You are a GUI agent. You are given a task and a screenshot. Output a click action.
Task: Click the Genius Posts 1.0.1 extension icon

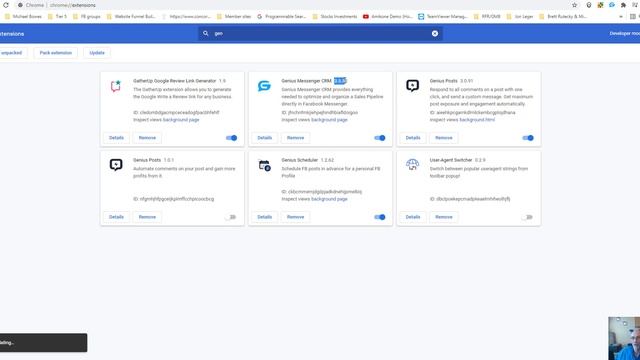click(x=116, y=165)
